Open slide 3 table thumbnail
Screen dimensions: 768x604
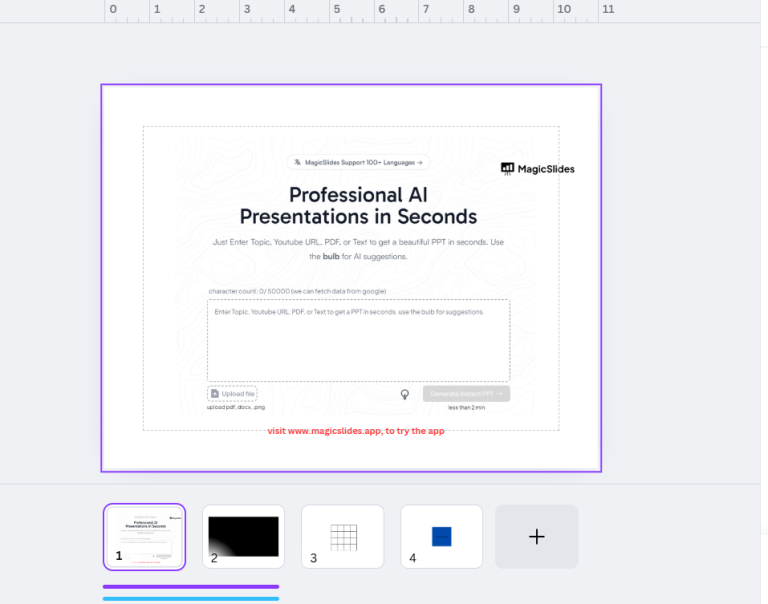(x=342, y=537)
